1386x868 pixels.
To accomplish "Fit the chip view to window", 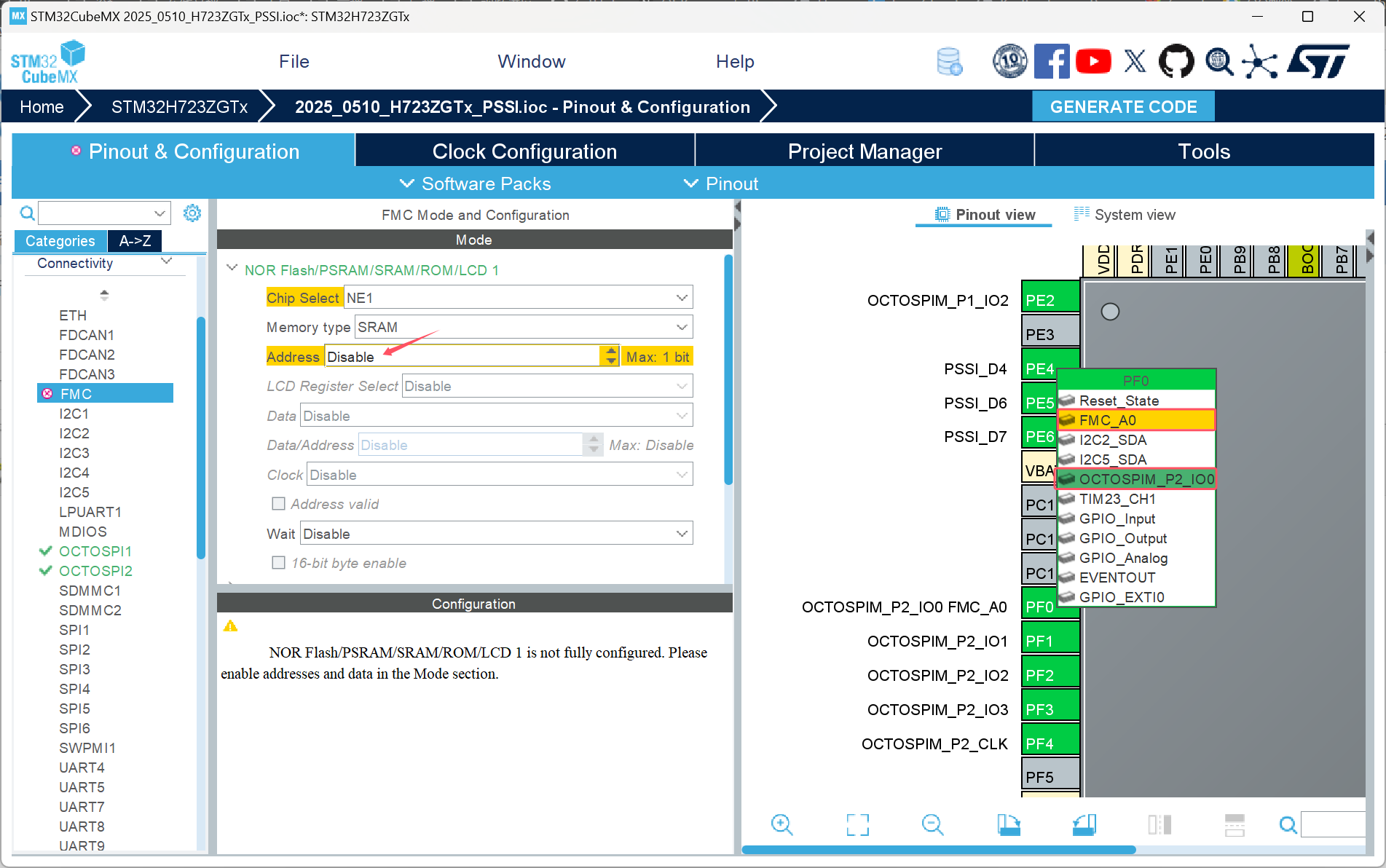I will tap(858, 824).
